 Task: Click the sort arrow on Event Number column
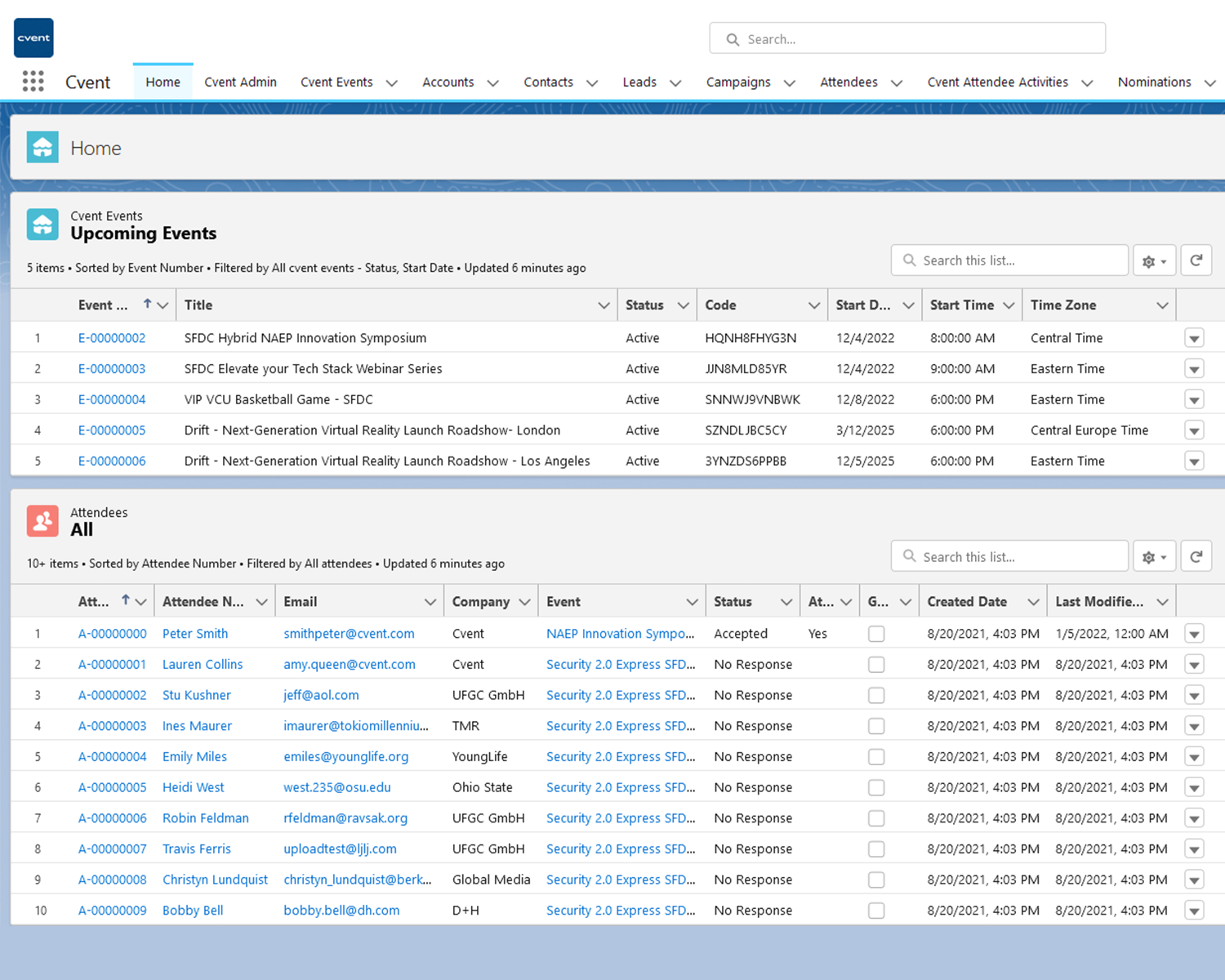tap(147, 304)
